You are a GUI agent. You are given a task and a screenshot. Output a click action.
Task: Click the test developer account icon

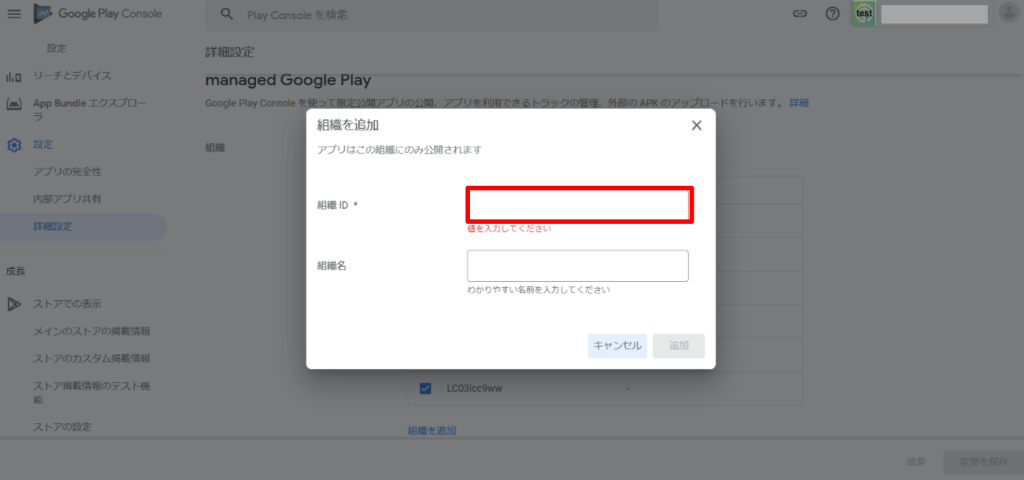point(864,14)
